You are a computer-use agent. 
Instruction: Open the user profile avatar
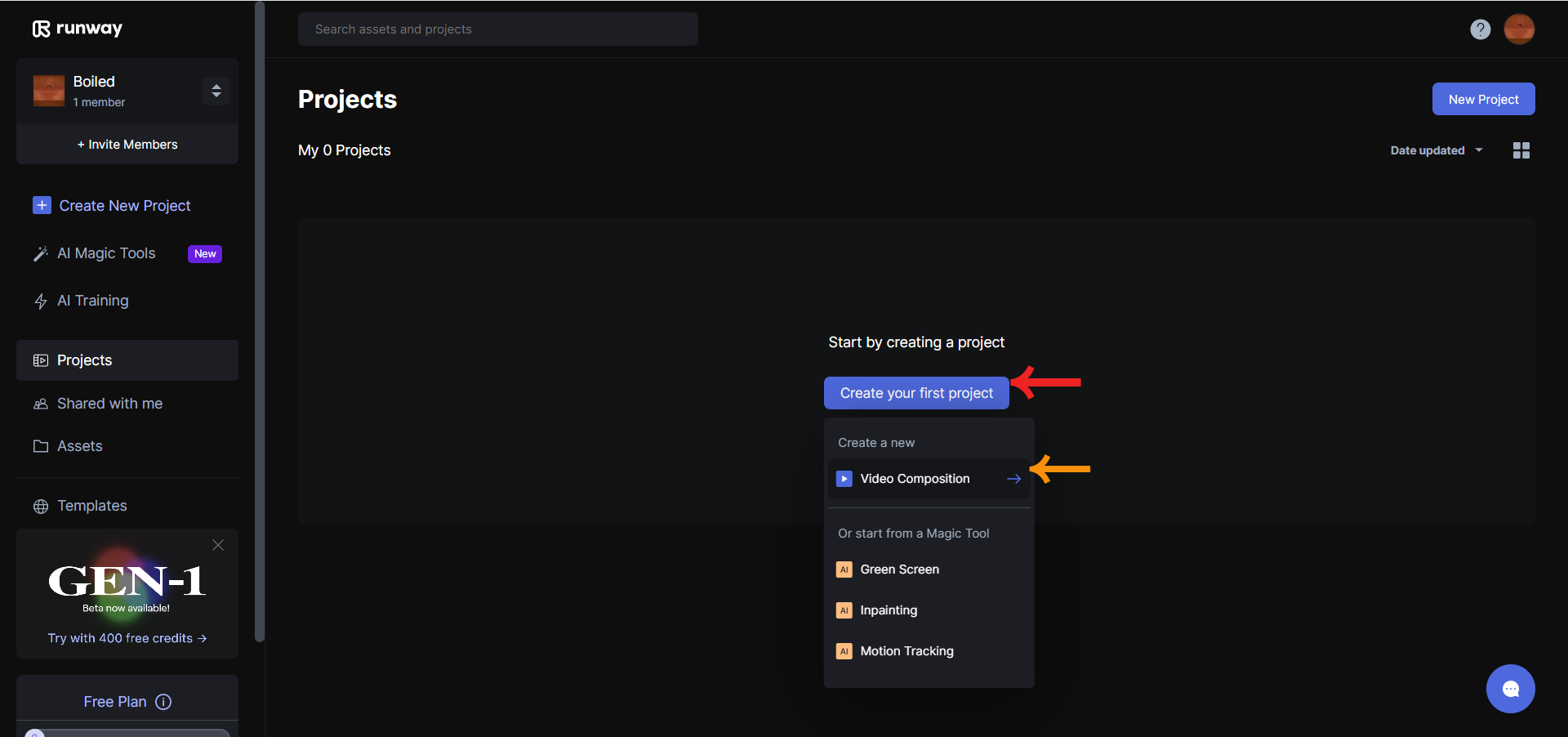[x=1519, y=29]
